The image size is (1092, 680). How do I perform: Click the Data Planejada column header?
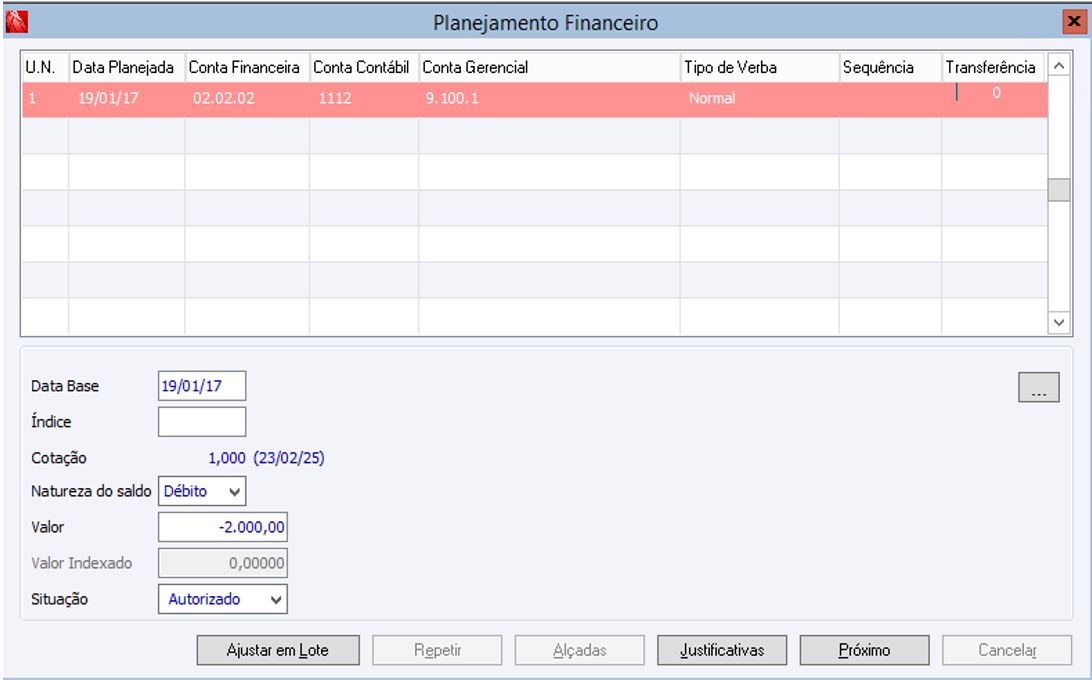click(127, 68)
